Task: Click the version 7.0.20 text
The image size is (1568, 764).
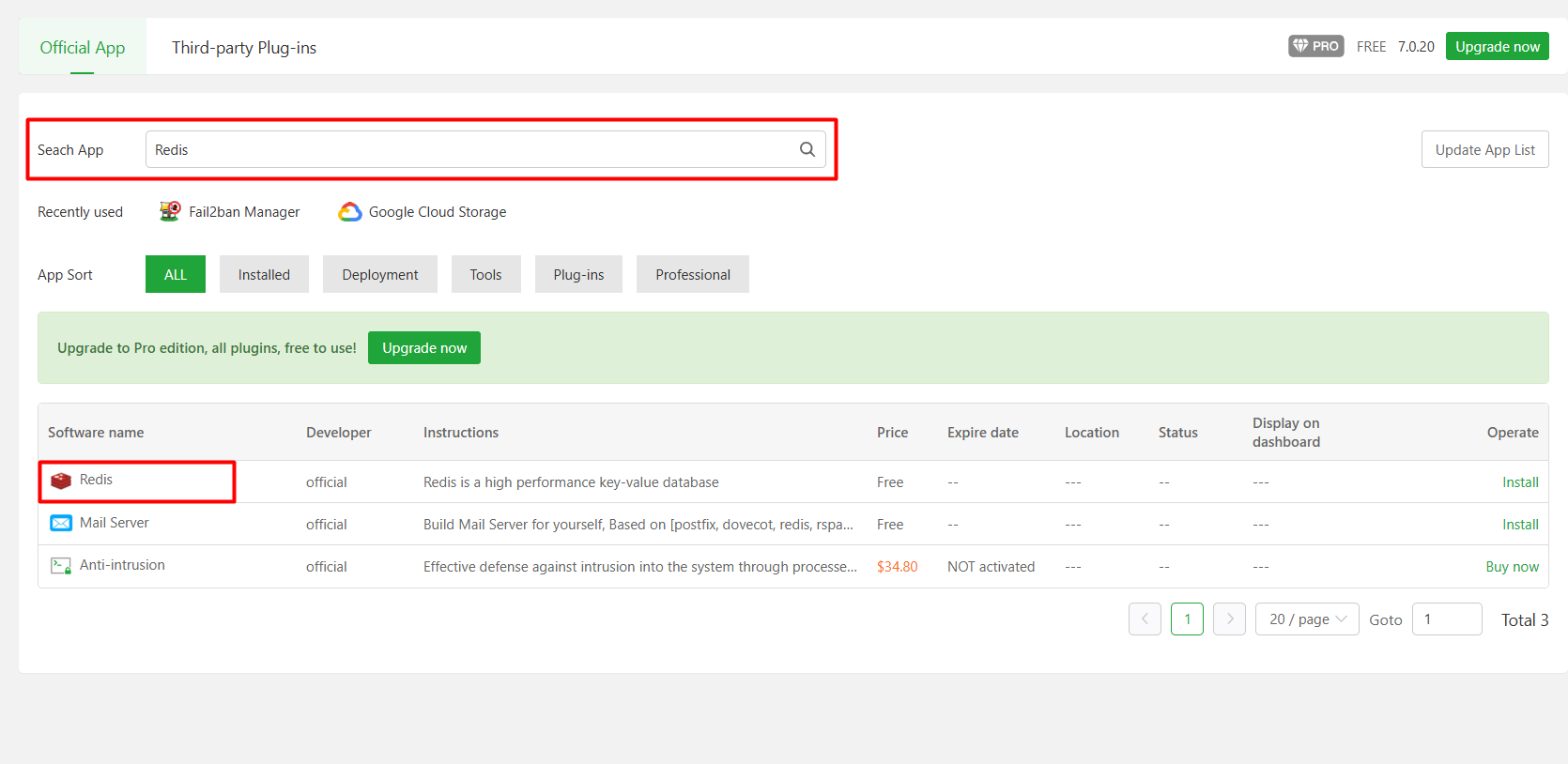Action: [1416, 46]
